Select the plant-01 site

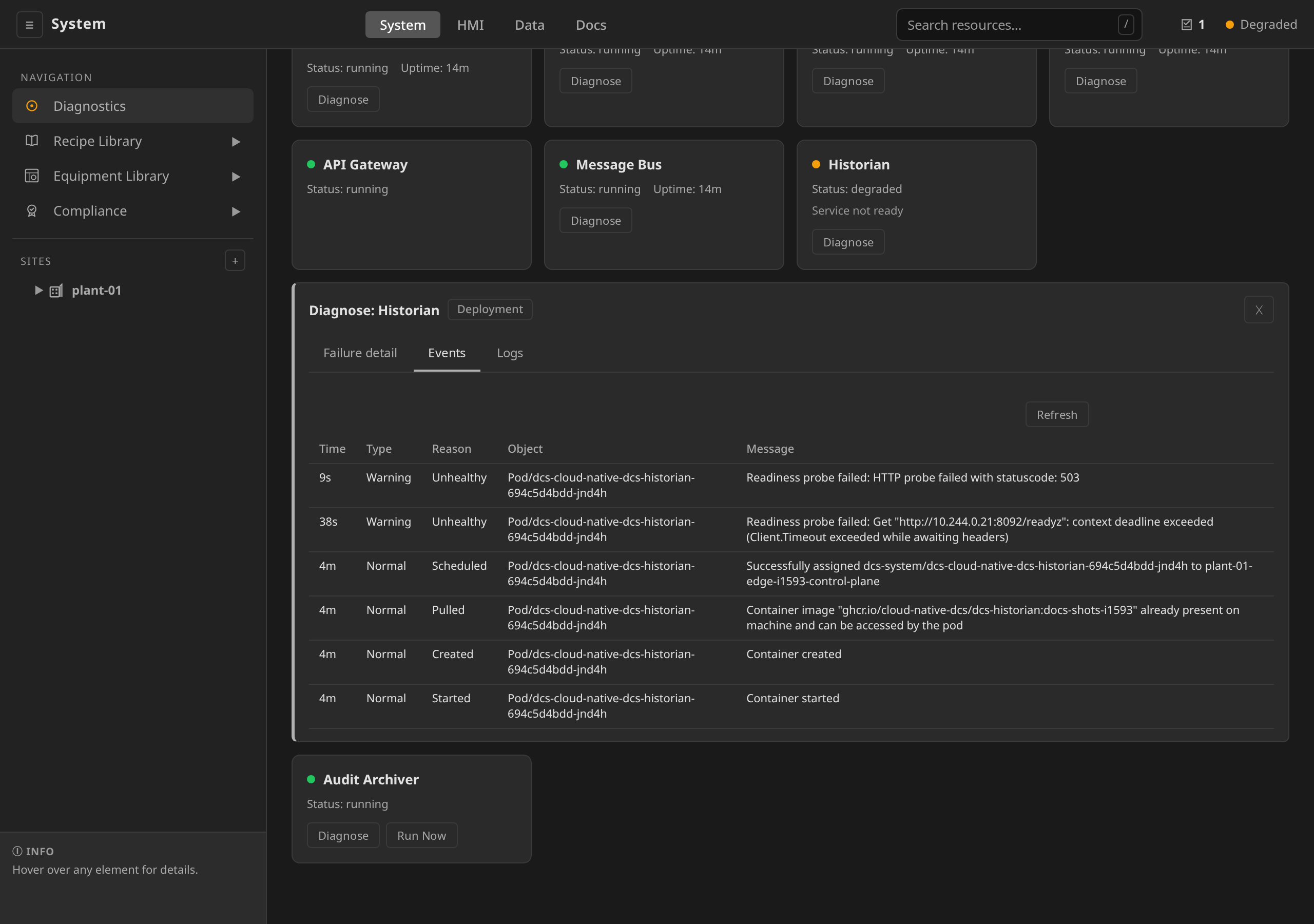click(x=96, y=290)
